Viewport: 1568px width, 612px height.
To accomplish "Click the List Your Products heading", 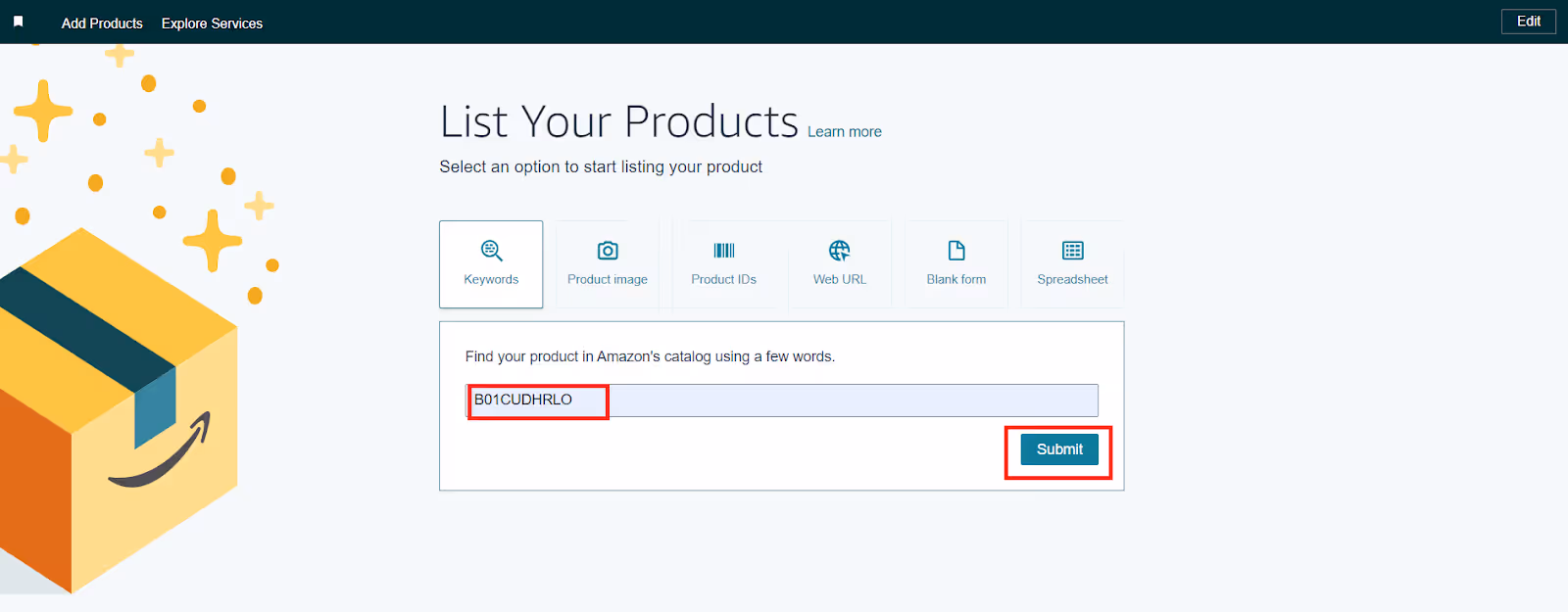I will pyautogui.click(x=619, y=122).
